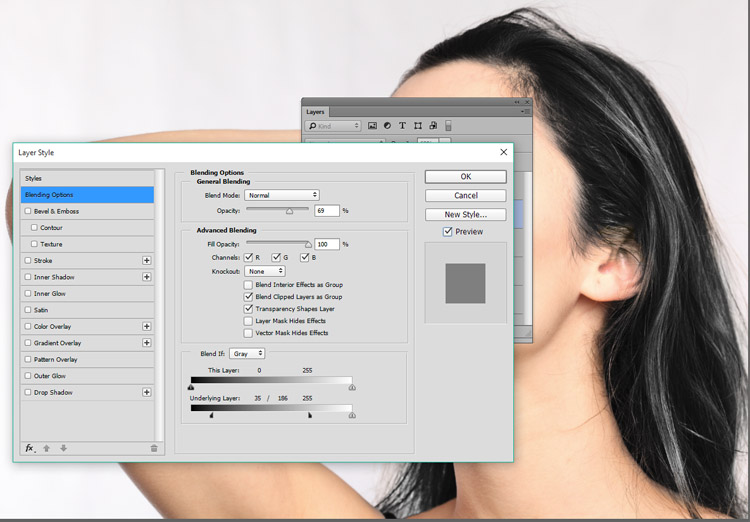Click plus icon next to Drop Shadow
The height and width of the screenshot is (522, 750).
click(147, 393)
